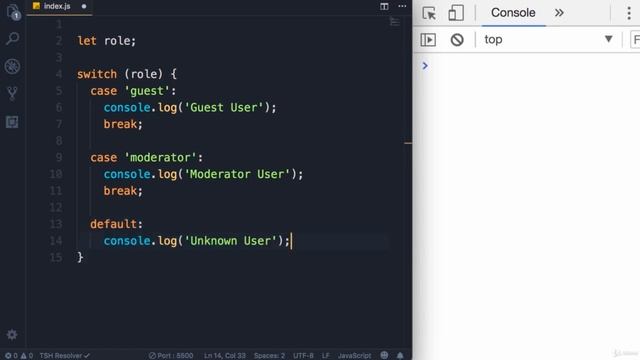The height and width of the screenshot is (360, 640).
Task: Click the switch keyword
Action: click(97, 74)
